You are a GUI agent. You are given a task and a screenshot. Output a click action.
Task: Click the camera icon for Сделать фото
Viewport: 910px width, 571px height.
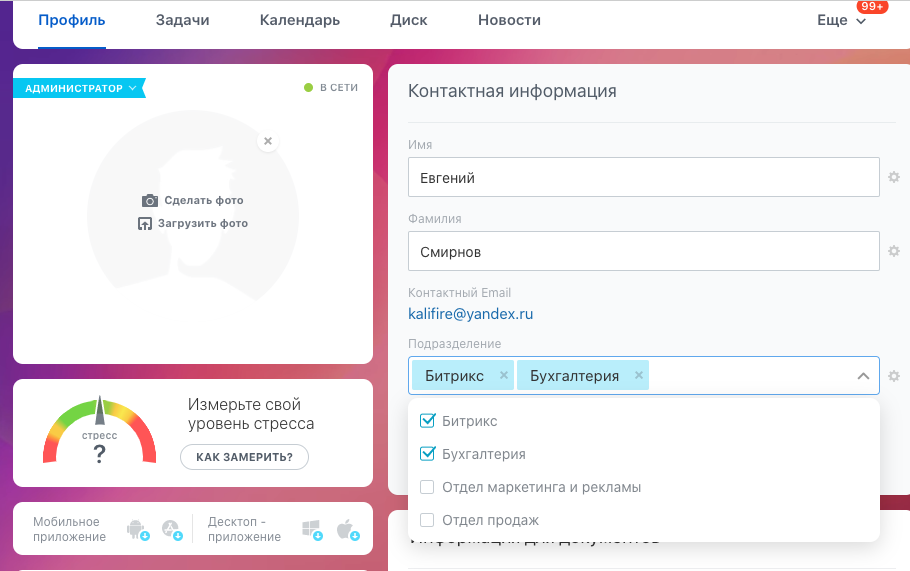(x=150, y=201)
